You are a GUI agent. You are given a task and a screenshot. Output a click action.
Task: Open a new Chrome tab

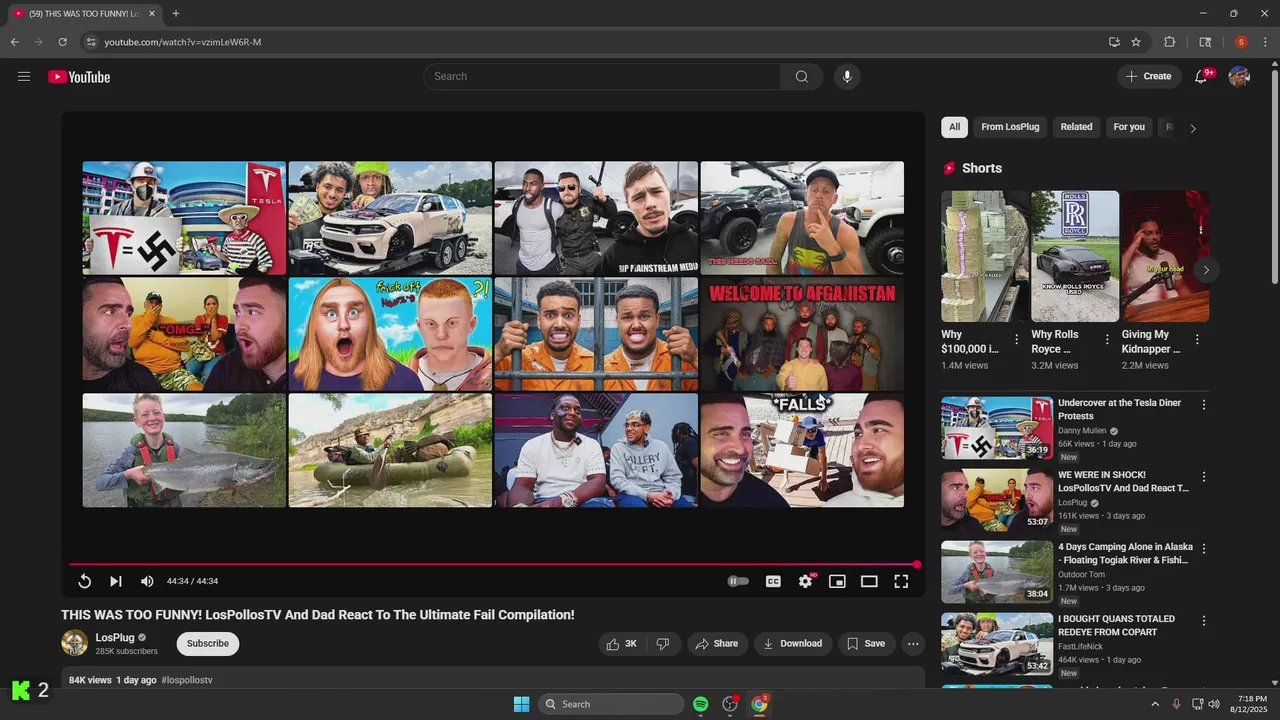pyautogui.click(x=176, y=13)
